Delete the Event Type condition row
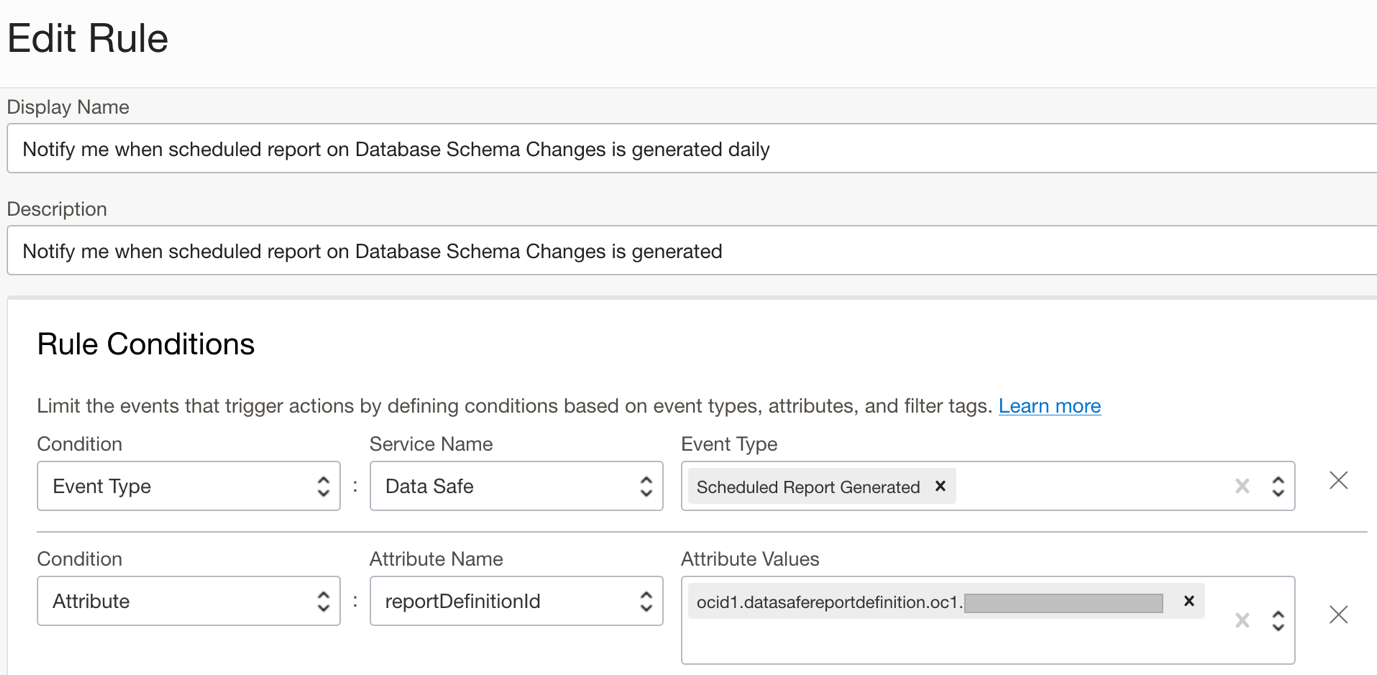 click(x=1338, y=481)
